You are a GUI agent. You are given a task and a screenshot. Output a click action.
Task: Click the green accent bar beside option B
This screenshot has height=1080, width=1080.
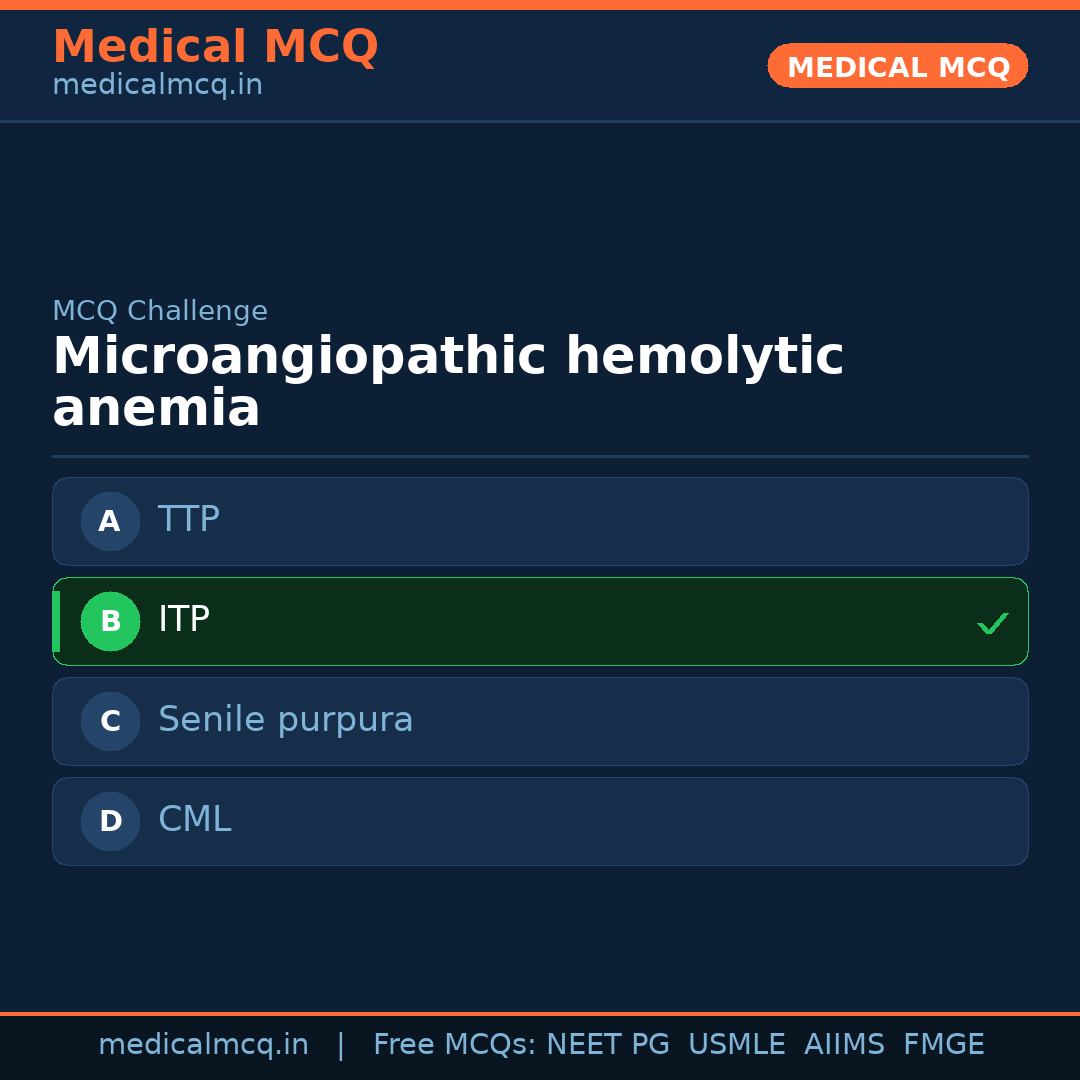tap(56, 621)
